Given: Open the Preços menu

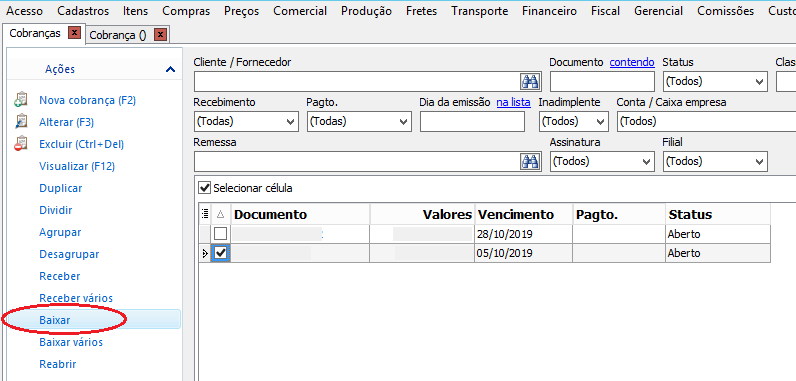Looking at the screenshot, I should [242, 11].
